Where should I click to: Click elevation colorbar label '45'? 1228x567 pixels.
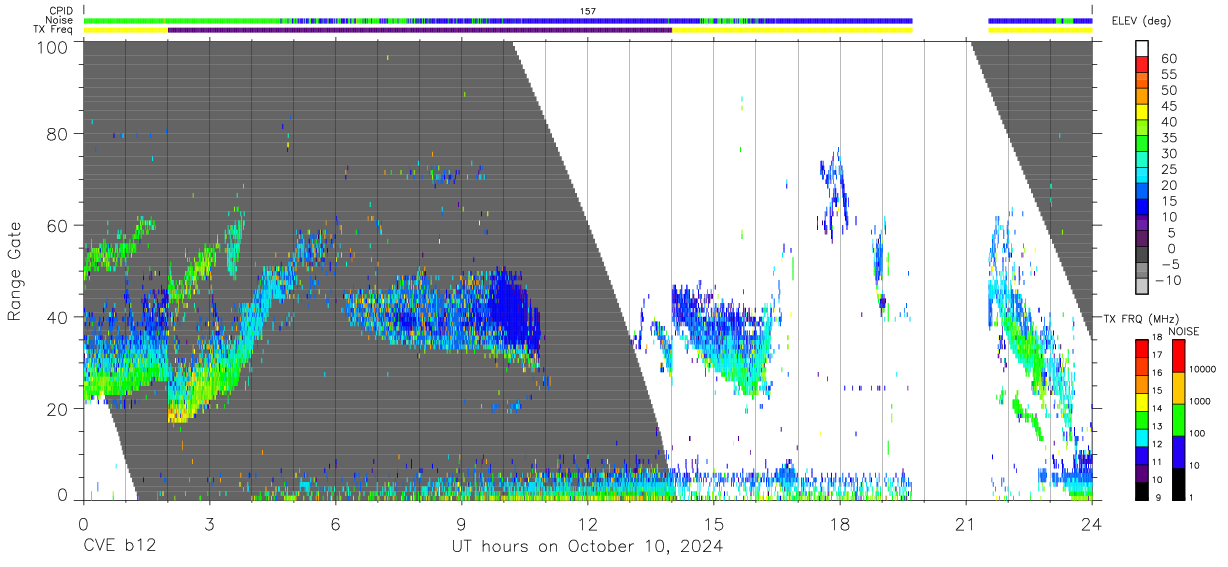click(1168, 106)
